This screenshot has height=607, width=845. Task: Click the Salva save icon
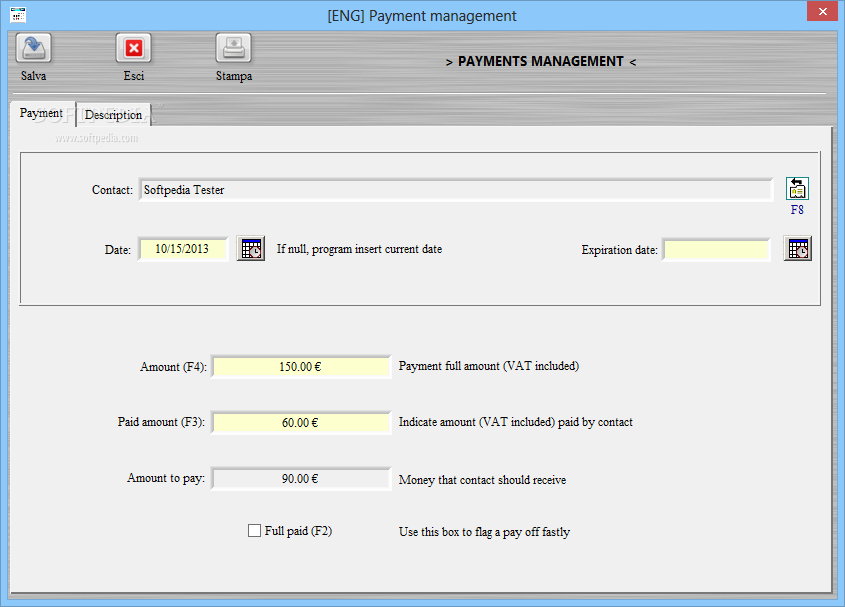coord(33,48)
